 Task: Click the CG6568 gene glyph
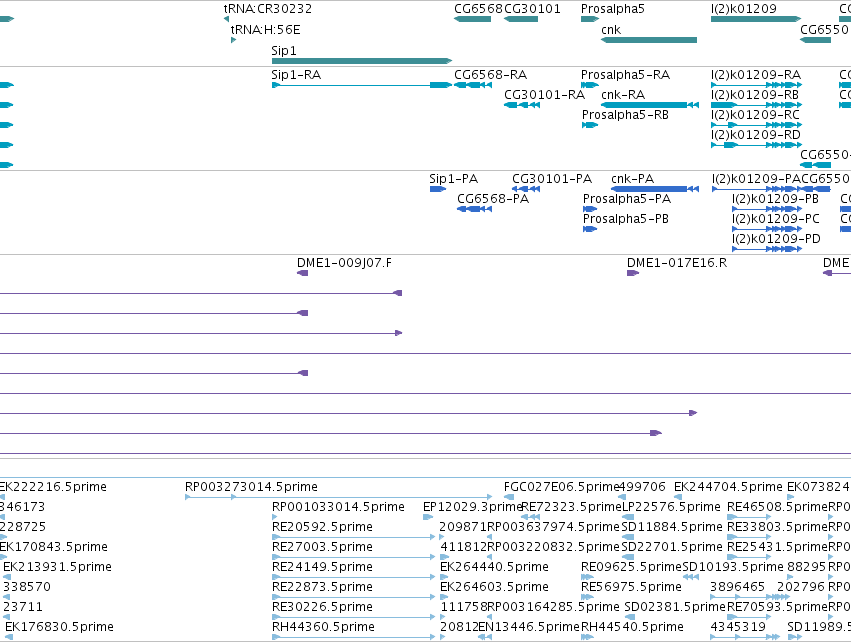tap(472, 19)
